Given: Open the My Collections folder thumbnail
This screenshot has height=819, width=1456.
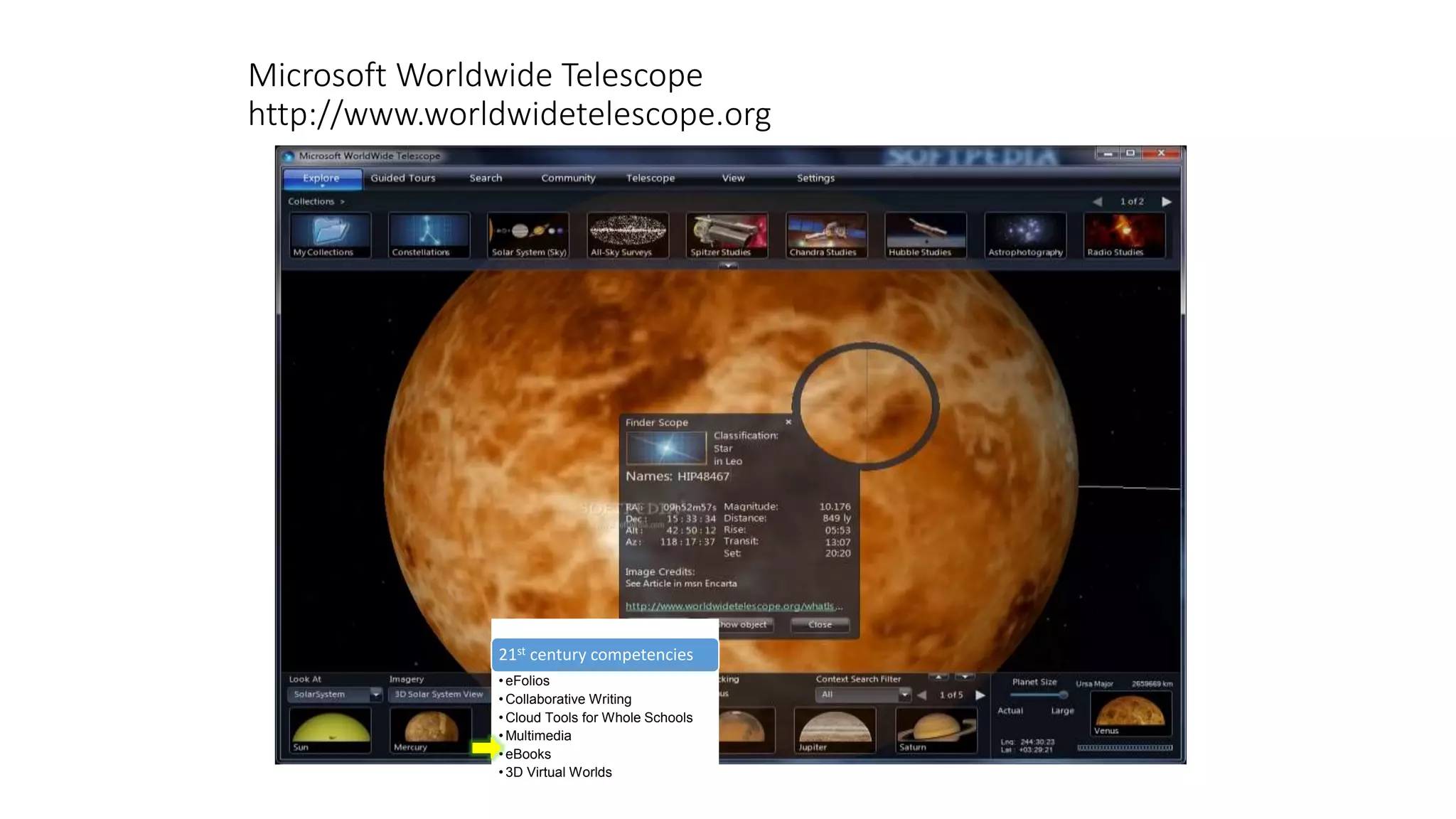Looking at the screenshot, I should pos(330,235).
